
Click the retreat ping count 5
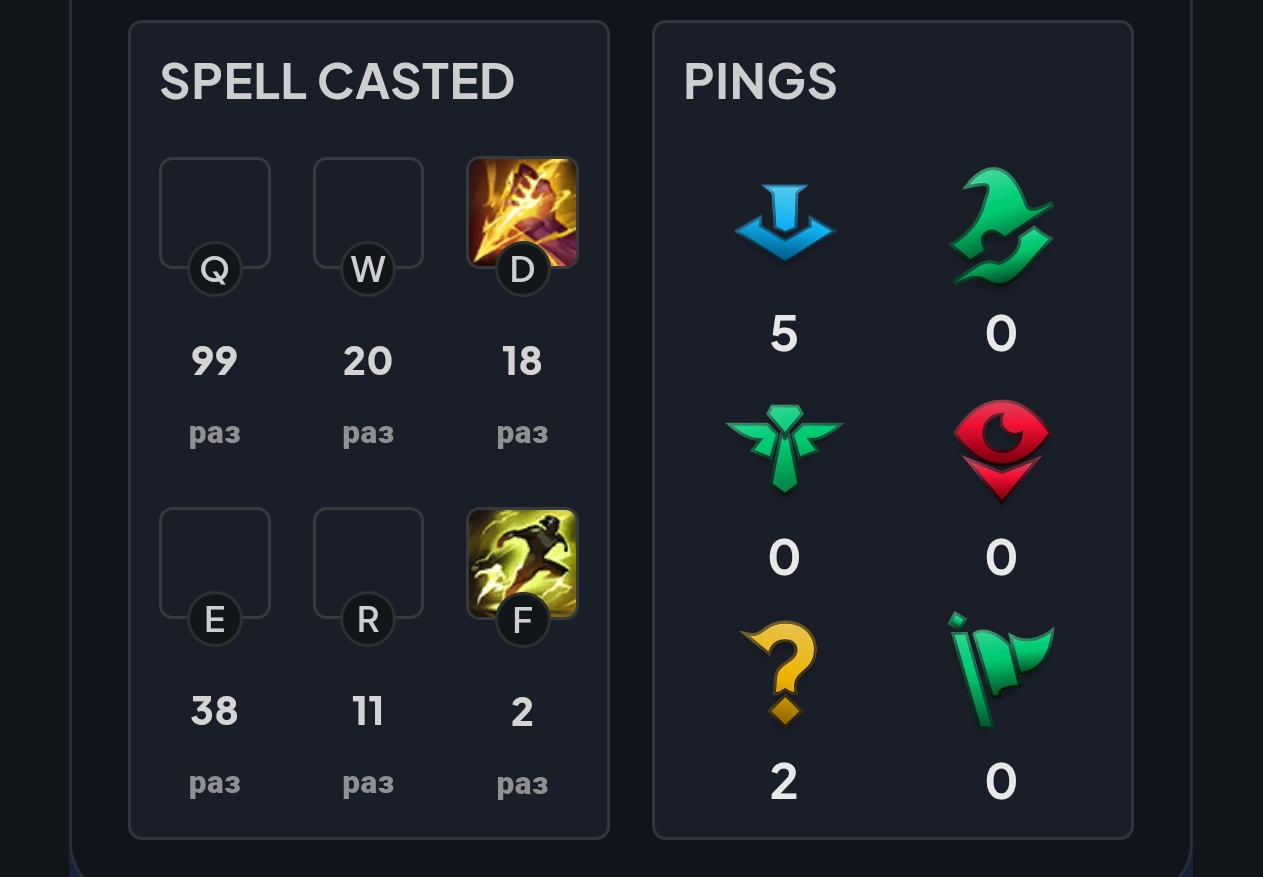tap(784, 333)
